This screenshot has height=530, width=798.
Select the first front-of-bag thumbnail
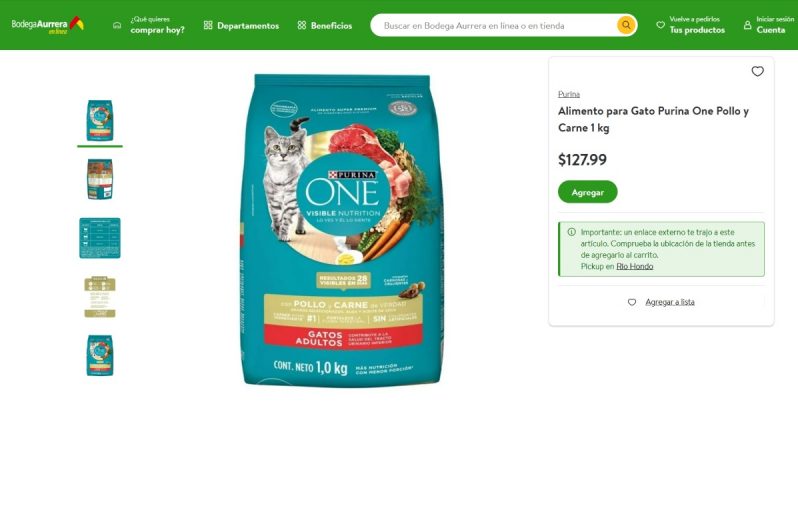[x=100, y=121]
